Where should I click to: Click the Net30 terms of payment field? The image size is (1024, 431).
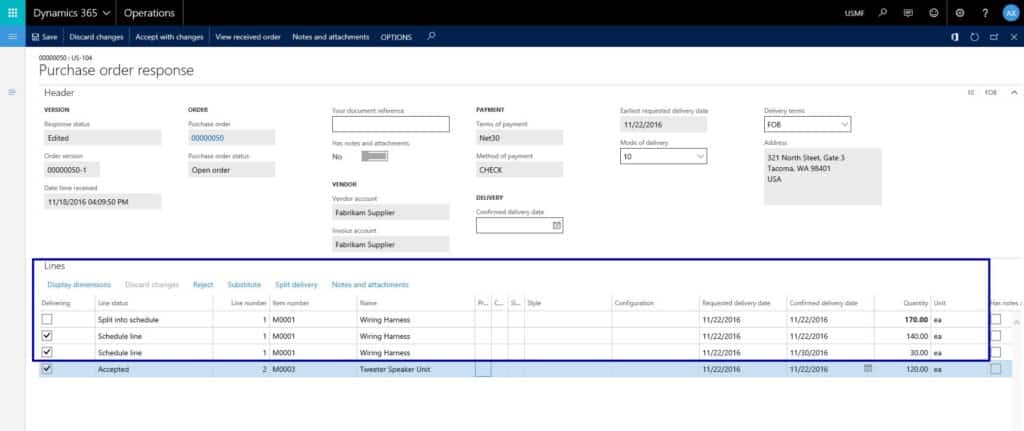pyautogui.click(x=519, y=138)
